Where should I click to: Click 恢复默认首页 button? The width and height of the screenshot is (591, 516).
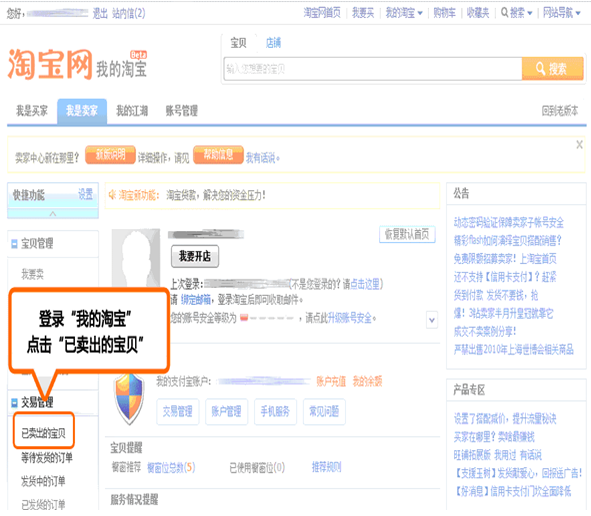coord(407,234)
